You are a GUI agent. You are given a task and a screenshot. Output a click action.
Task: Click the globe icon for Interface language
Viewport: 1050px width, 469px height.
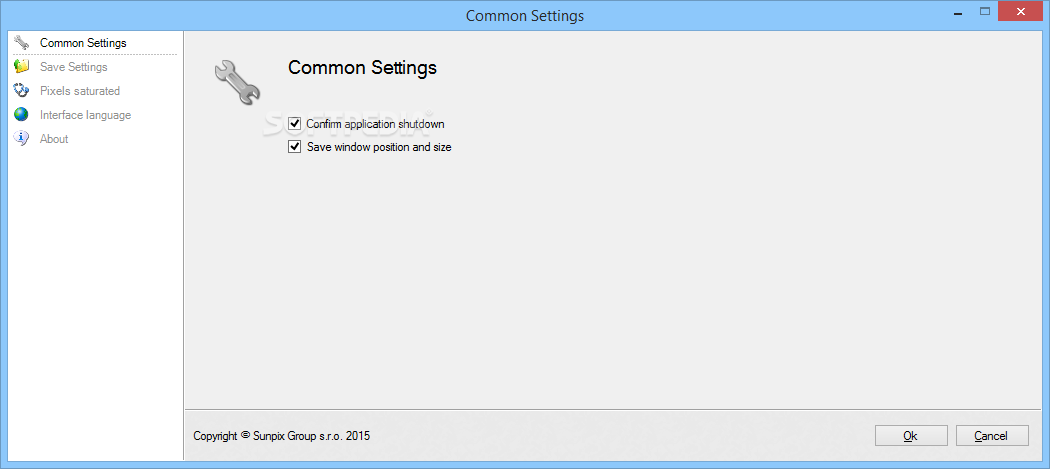tap(21, 115)
